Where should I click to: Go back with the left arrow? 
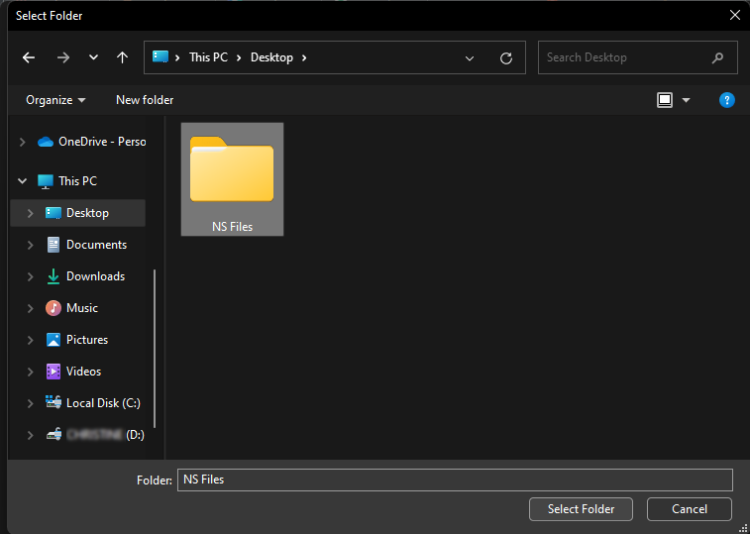(29, 58)
